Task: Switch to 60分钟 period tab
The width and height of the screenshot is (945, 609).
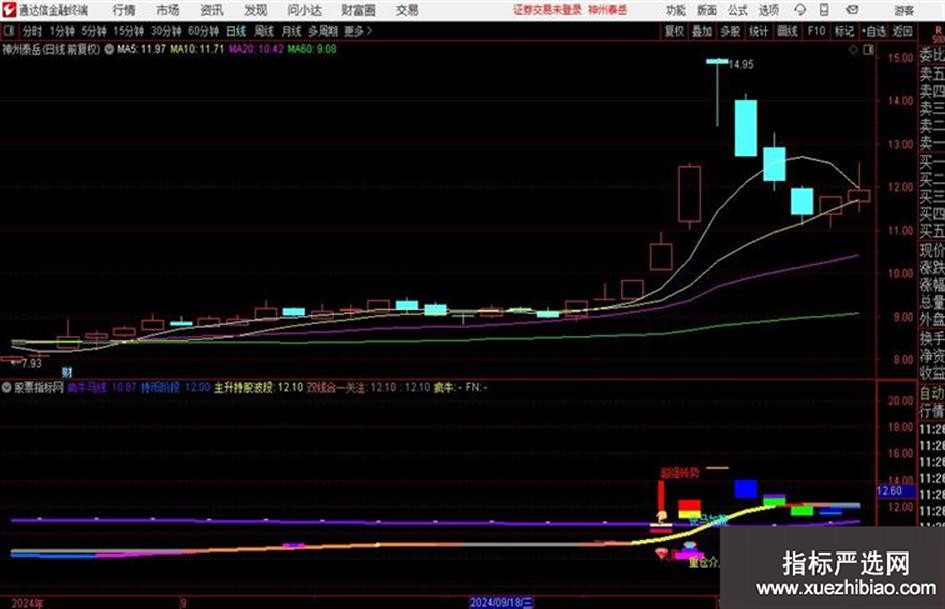Action: click(x=204, y=31)
